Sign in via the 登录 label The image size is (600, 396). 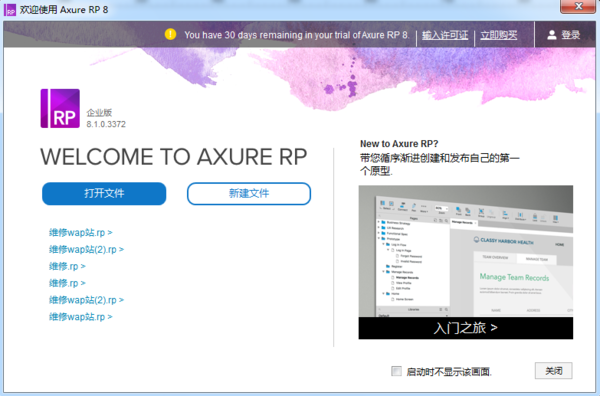tap(571, 35)
